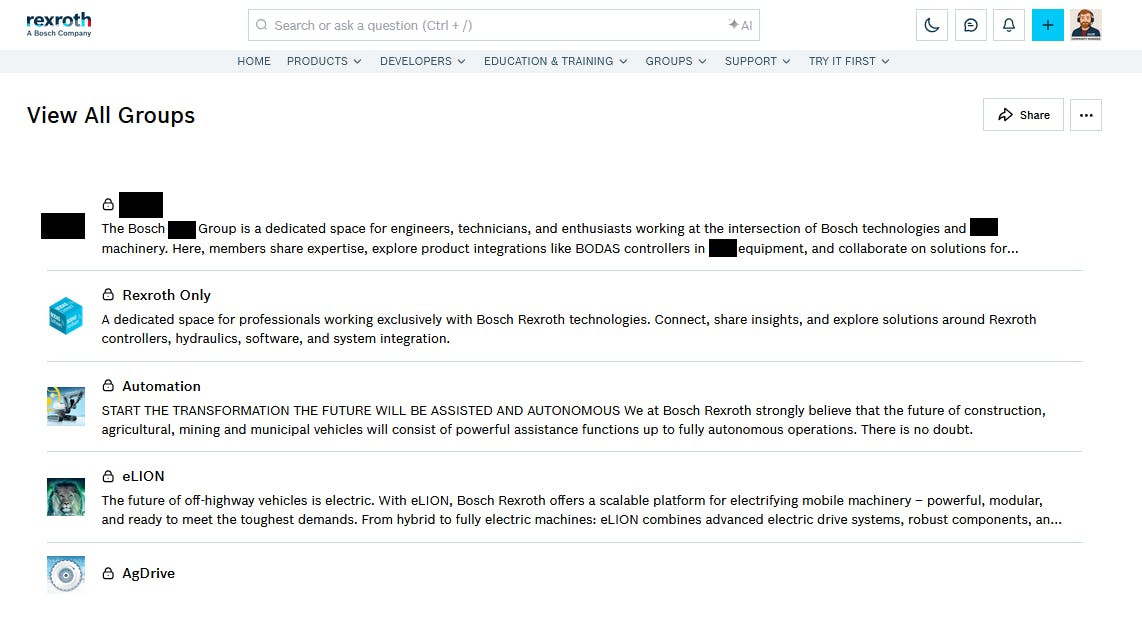This screenshot has width=1142, height=617.
Task: Open the SUPPORT dropdown menu
Action: click(x=757, y=61)
